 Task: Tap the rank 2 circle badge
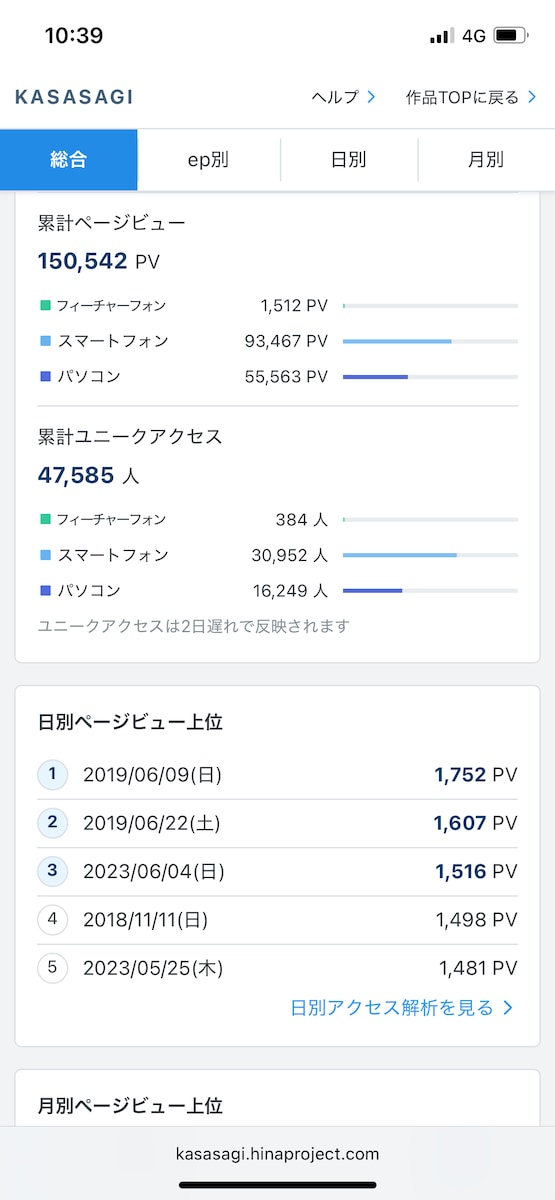[52, 823]
